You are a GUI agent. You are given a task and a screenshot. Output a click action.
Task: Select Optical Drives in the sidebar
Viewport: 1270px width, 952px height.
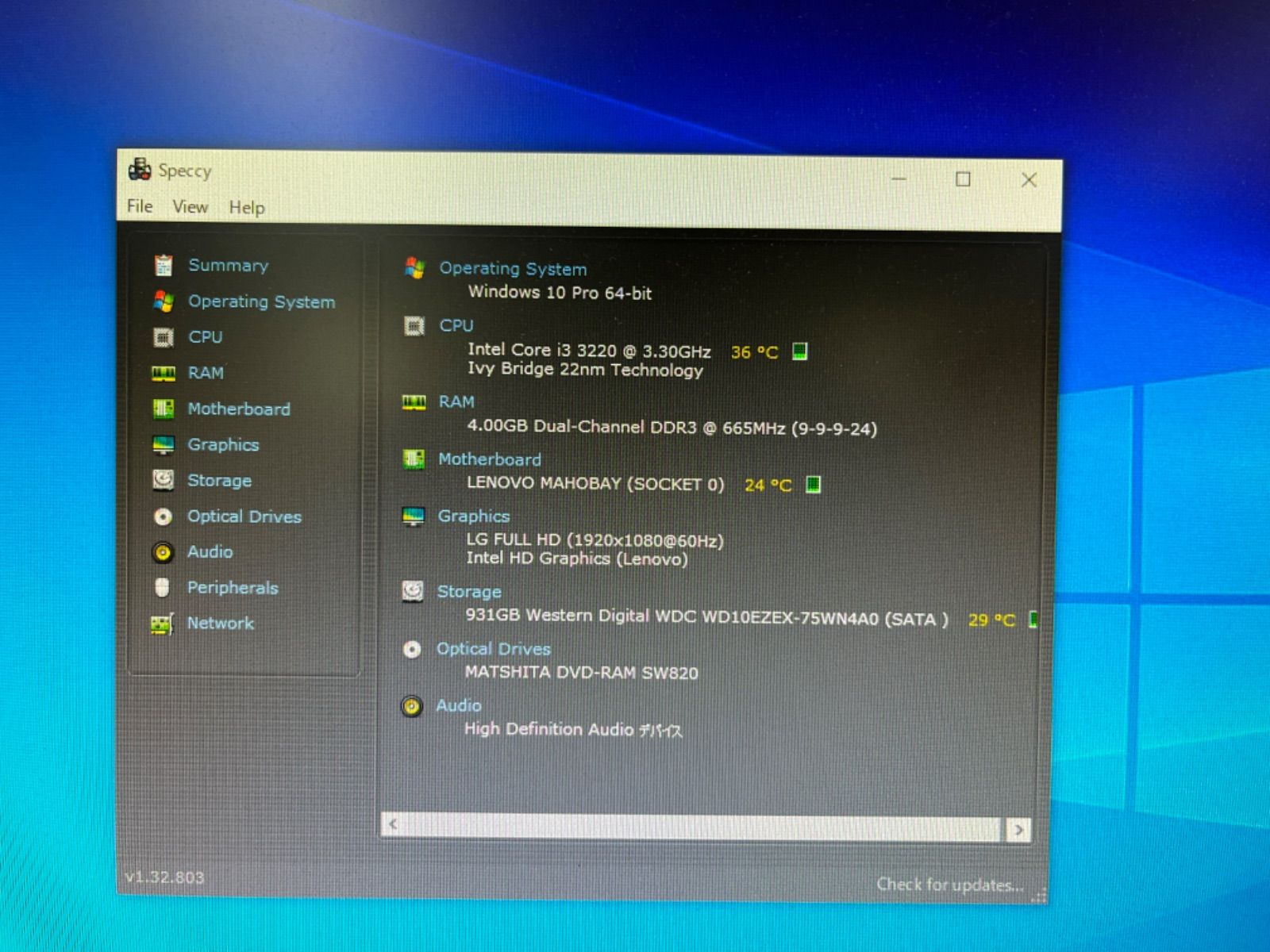coord(244,516)
